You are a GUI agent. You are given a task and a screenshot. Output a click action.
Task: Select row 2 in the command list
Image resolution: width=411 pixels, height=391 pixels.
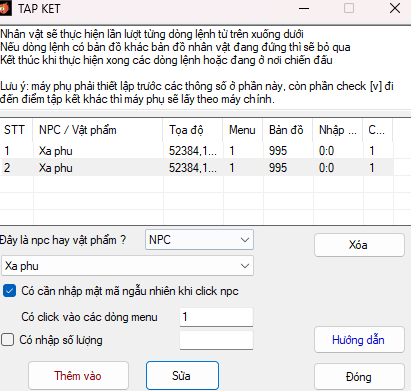click(197, 168)
